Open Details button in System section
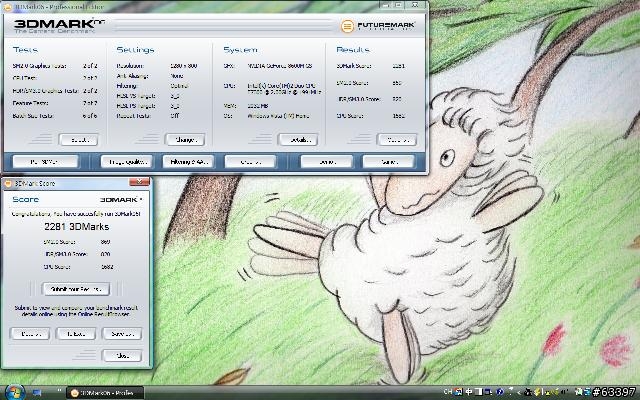Screen dimensions: 640x400 (298, 140)
